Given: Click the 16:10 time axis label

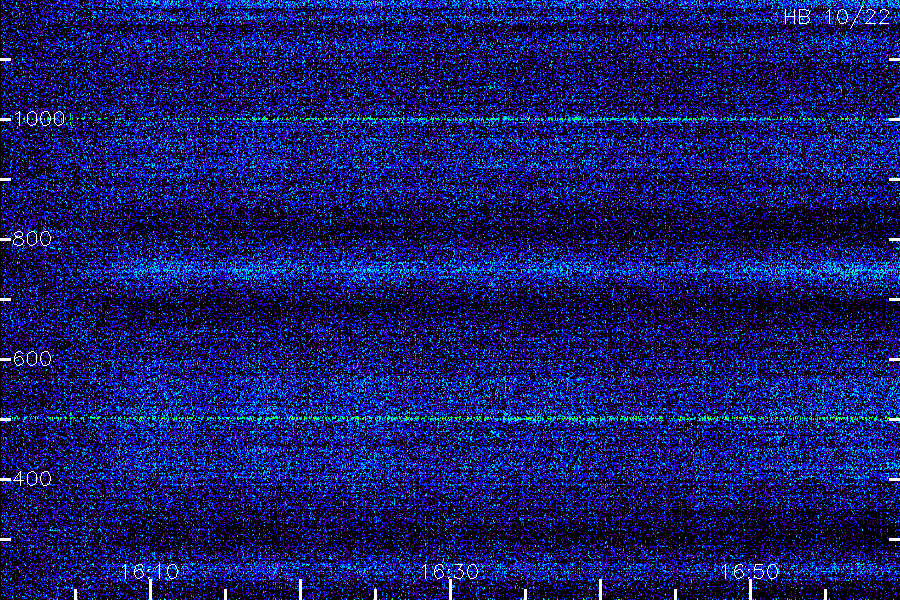Looking at the screenshot, I should coord(150,571).
